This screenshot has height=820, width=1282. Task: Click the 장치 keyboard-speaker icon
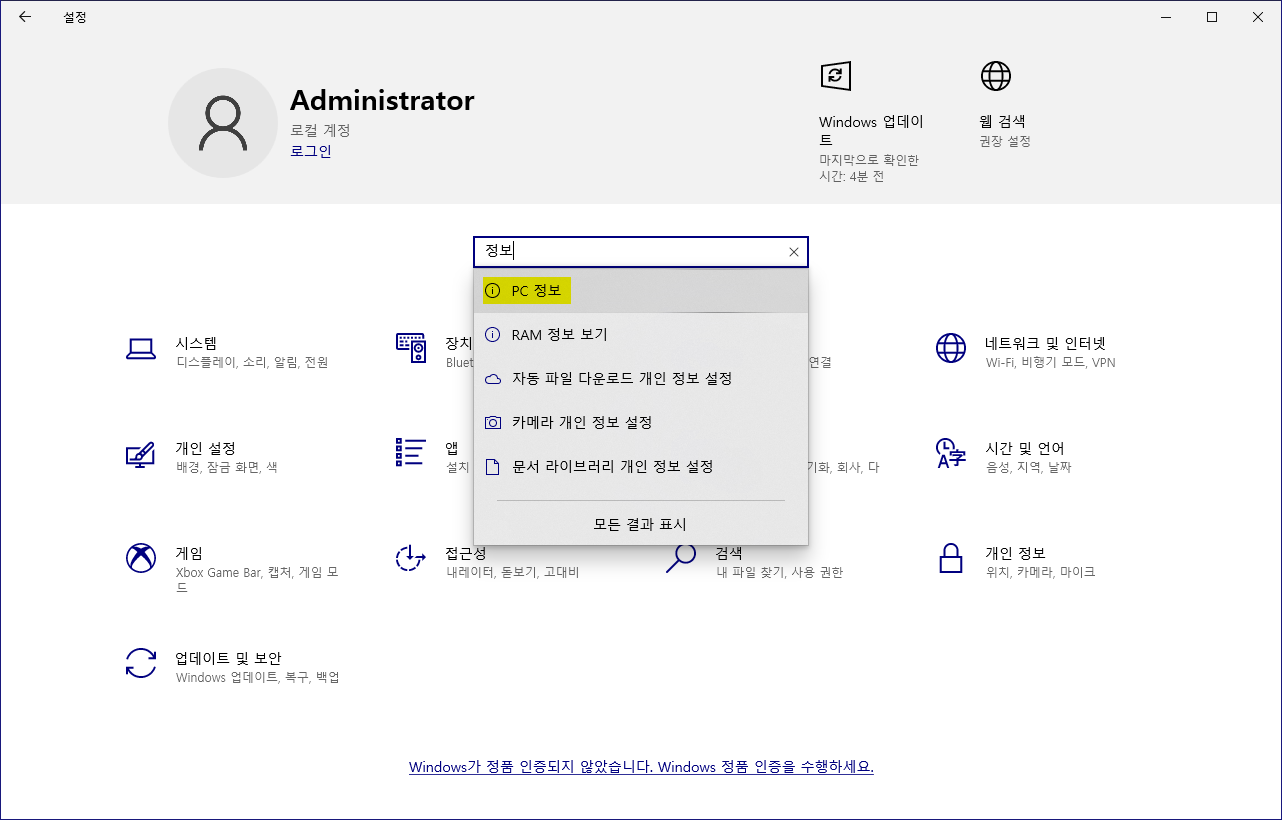click(411, 348)
